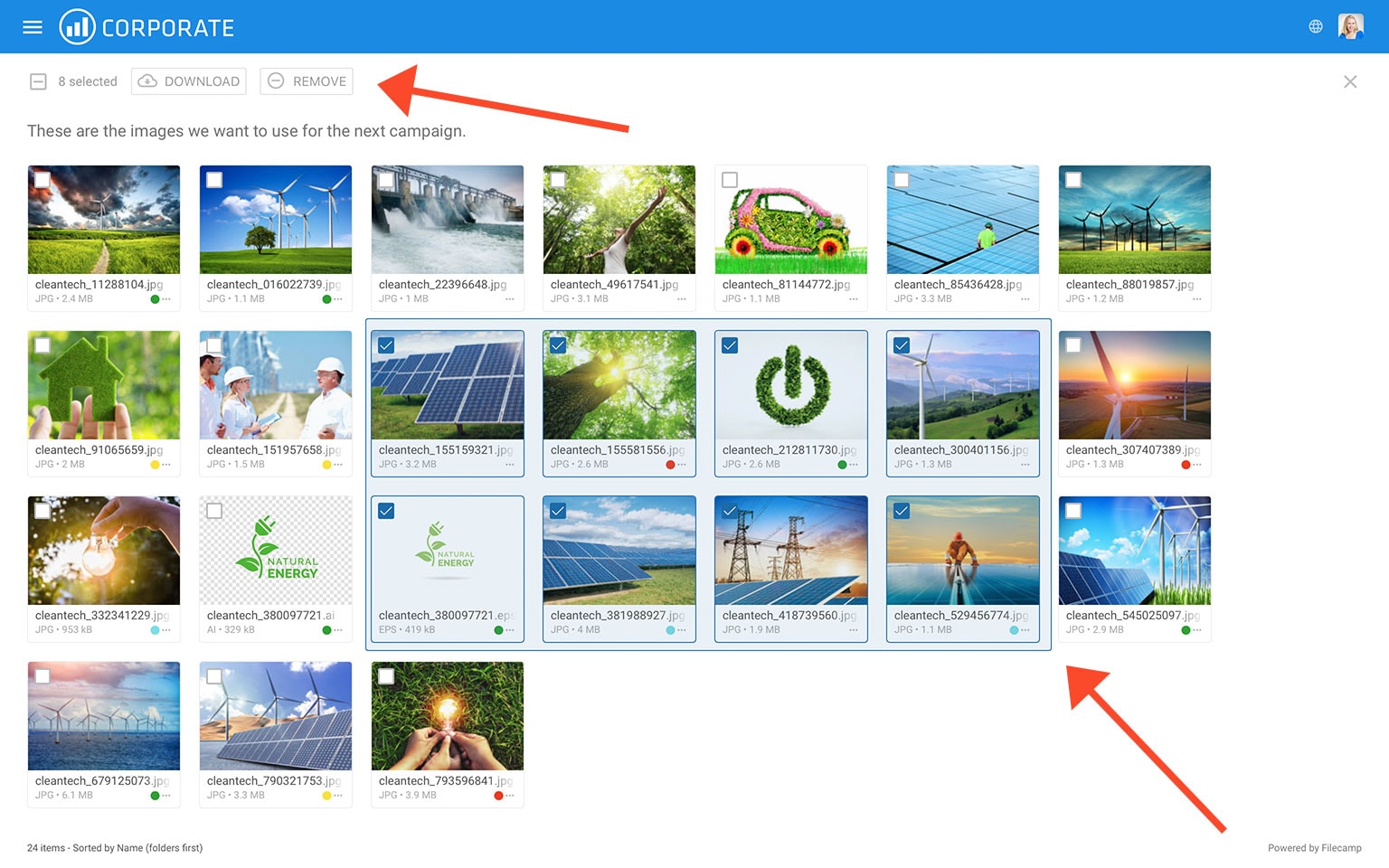Click green label dot on cleantech_545025097.jpg
This screenshot has width=1389, height=868.
(x=1186, y=630)
